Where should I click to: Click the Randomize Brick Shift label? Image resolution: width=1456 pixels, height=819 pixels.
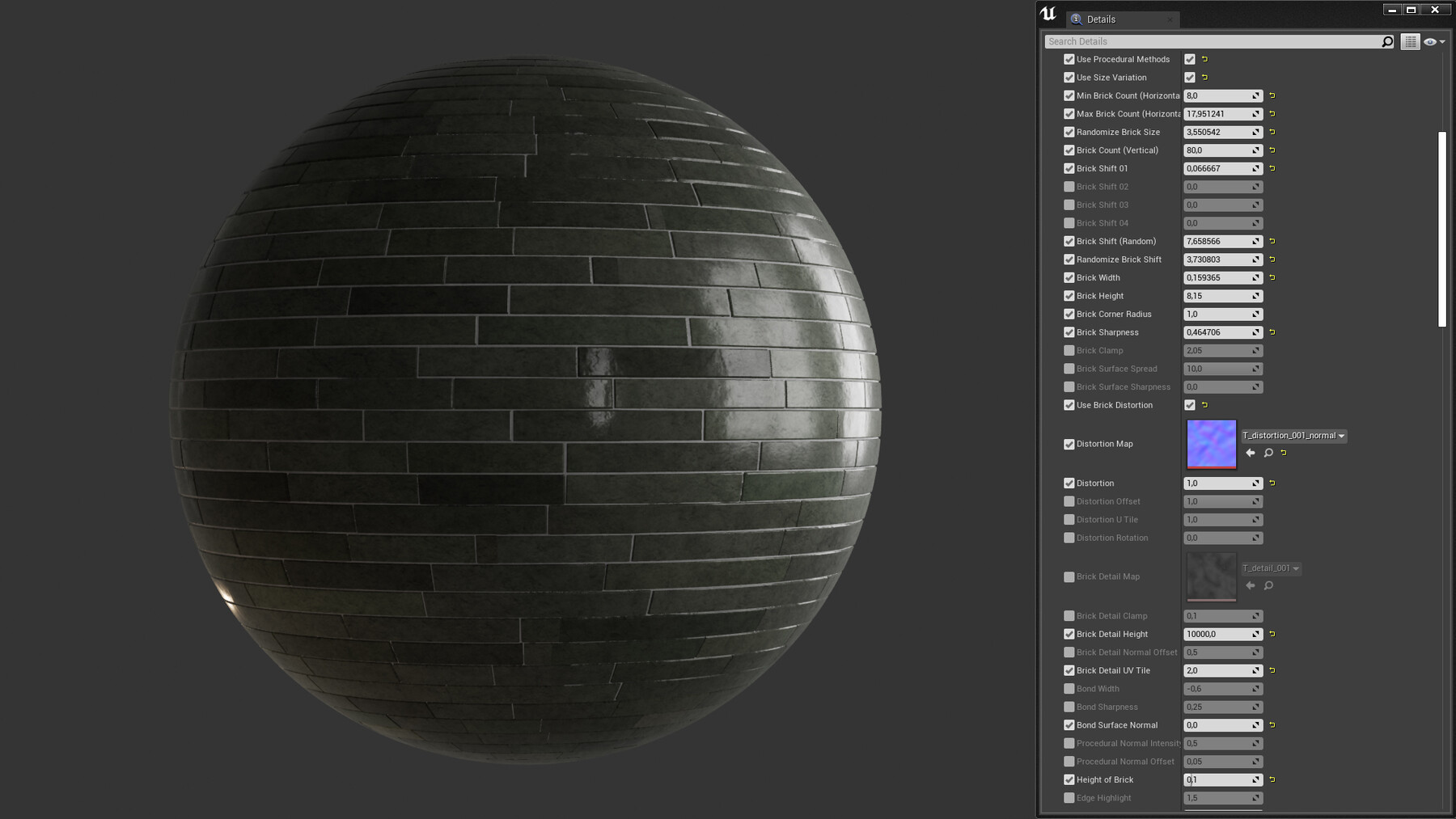[x=1119, y=260]
